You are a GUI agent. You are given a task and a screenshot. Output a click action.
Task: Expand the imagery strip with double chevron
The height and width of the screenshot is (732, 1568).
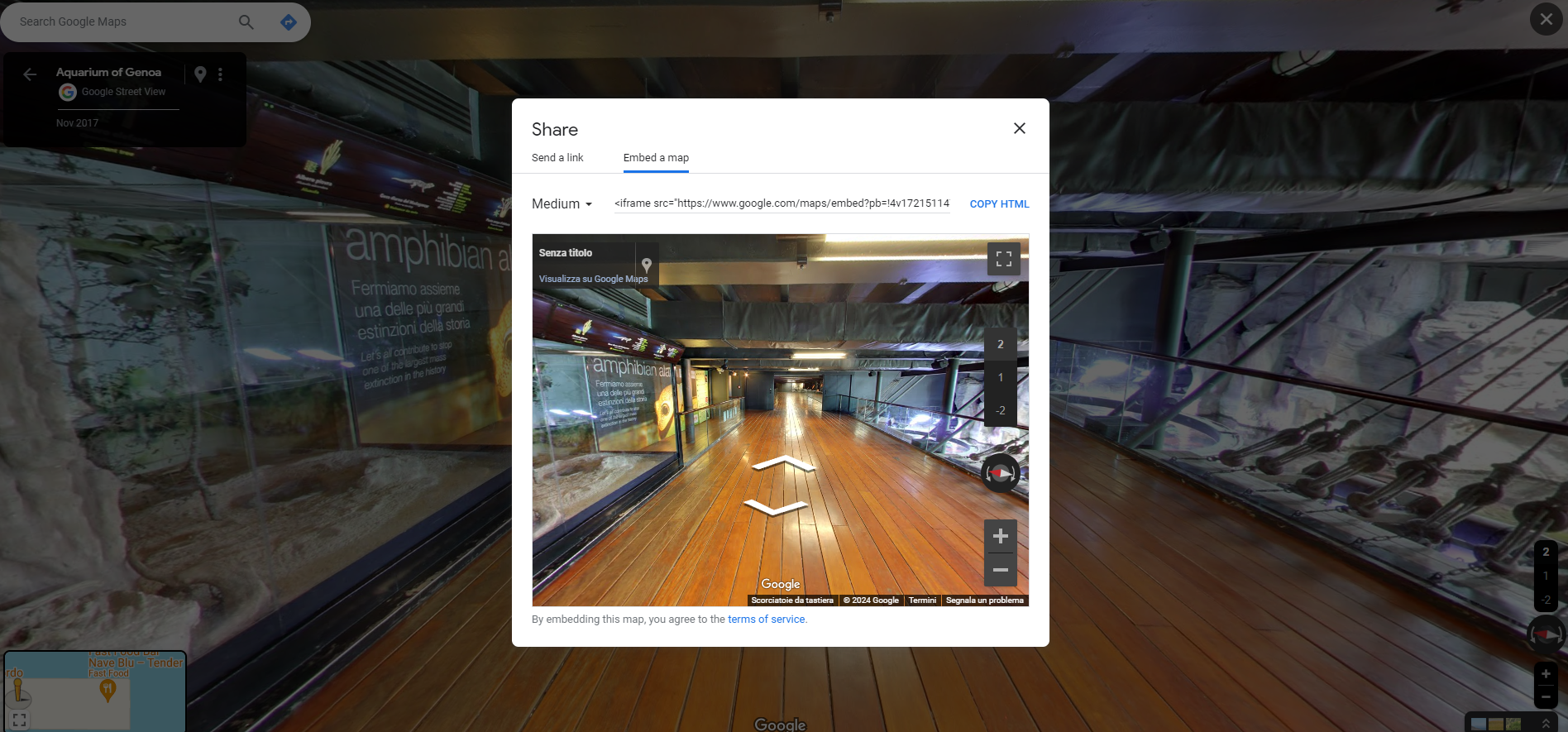1546,724
